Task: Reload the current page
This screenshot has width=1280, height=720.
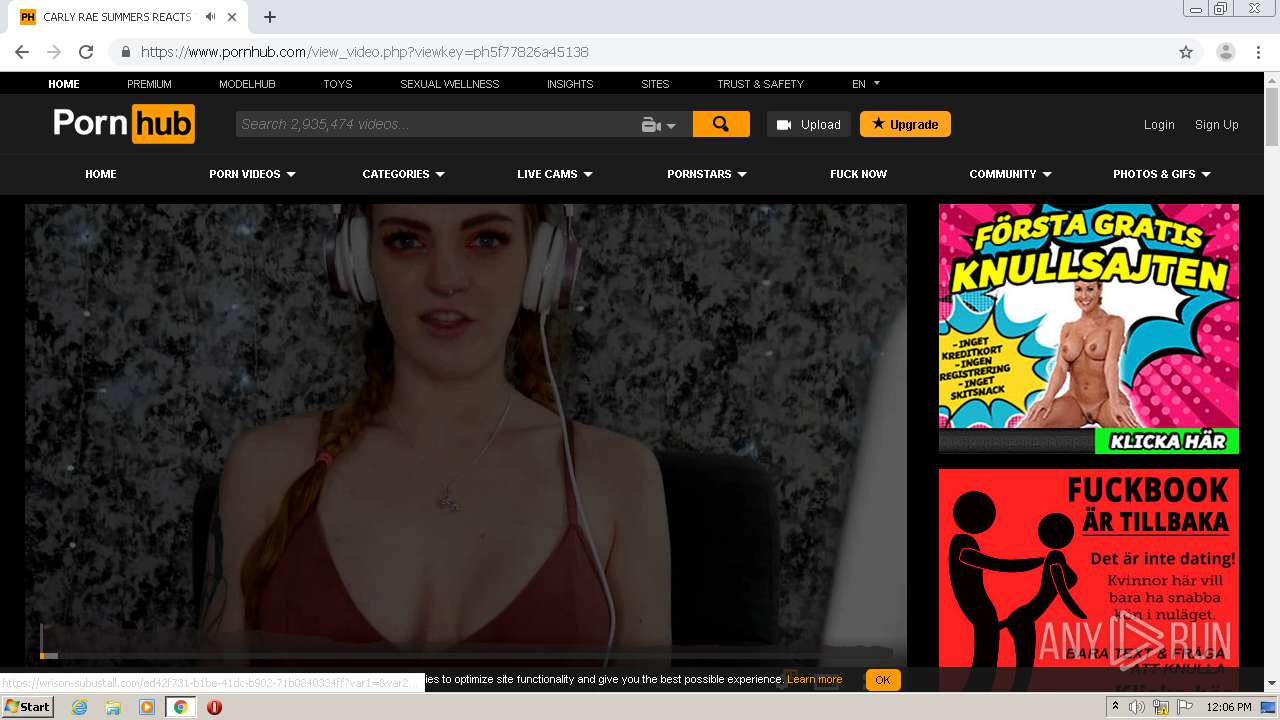Action: [x=86, y=52]
